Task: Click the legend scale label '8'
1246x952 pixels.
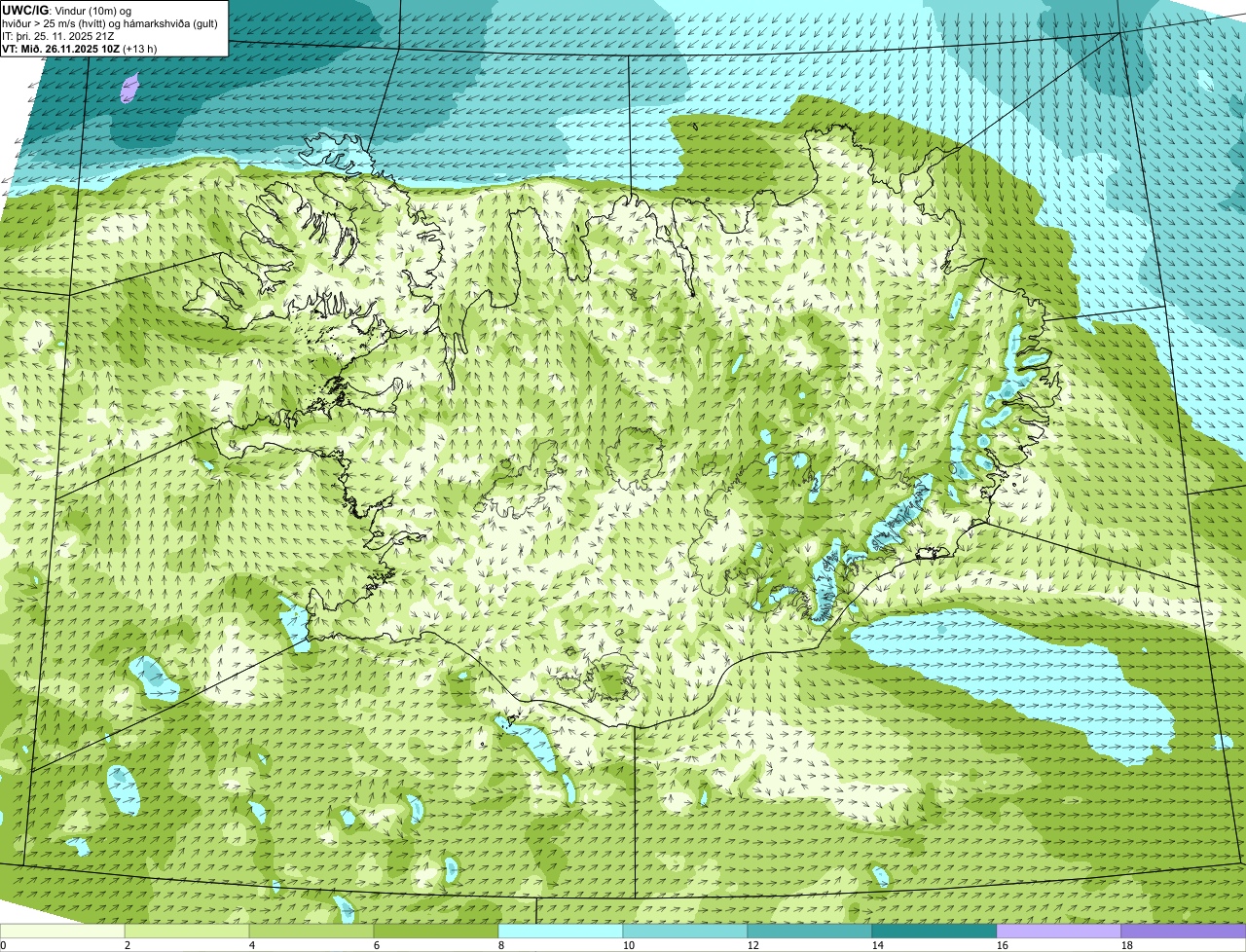Action: click(x=501, y=945)
